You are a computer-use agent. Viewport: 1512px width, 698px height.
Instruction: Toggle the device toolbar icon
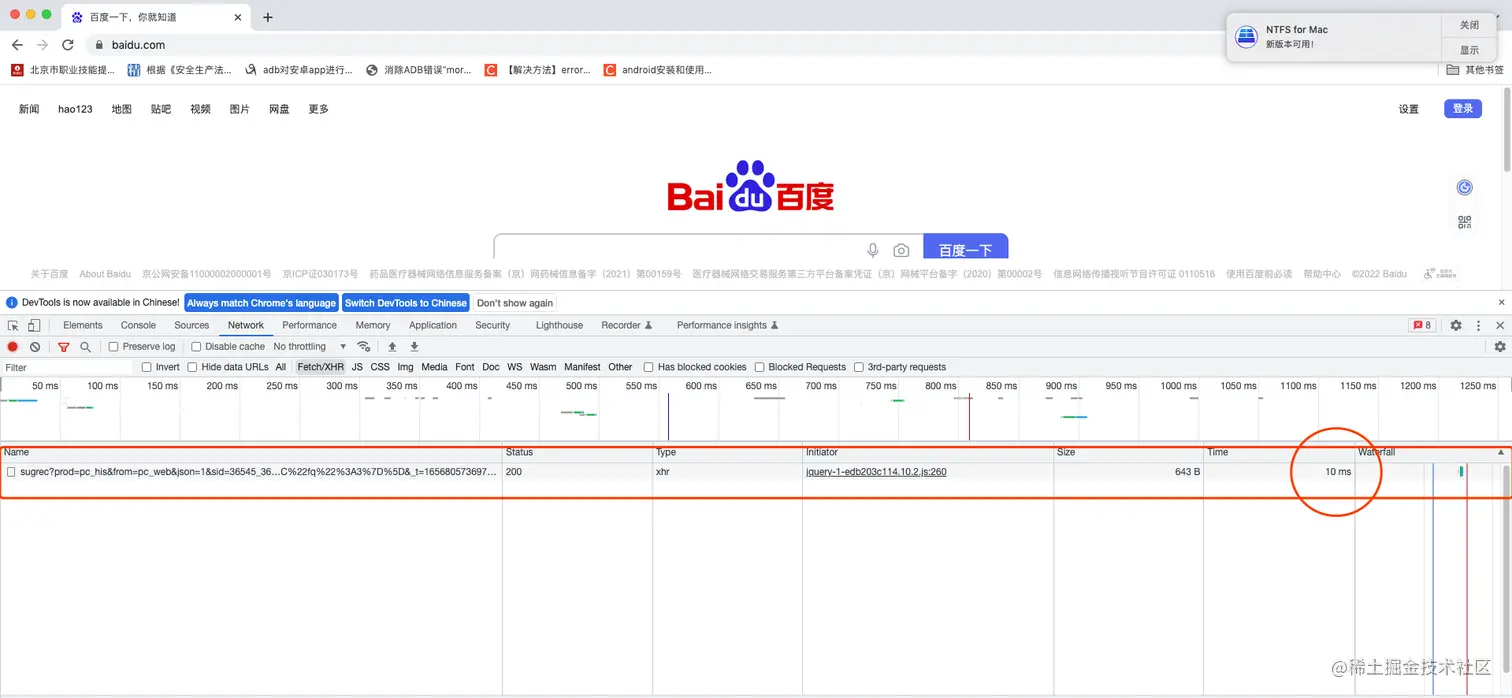tap(34, 325)
